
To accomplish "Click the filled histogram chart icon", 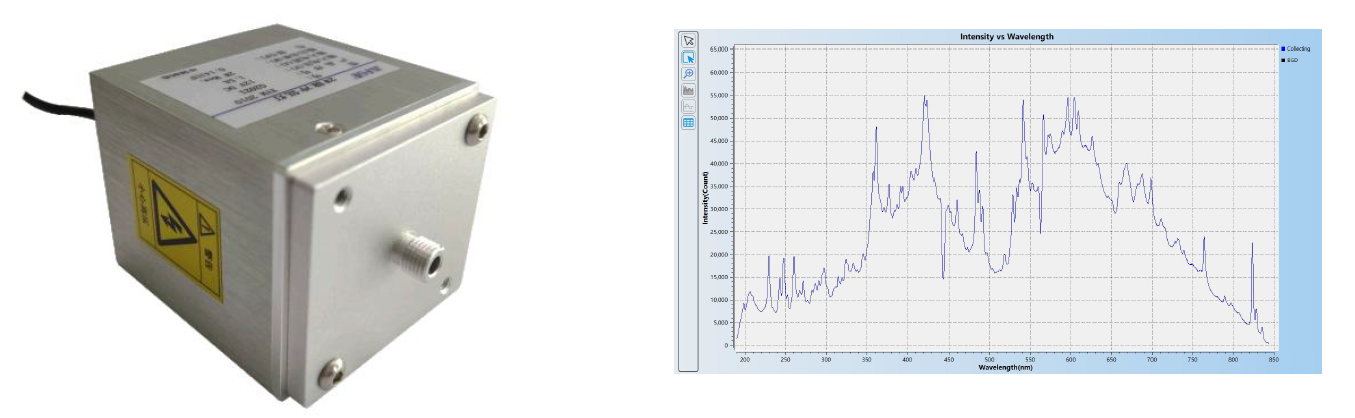I will (x=688, y=90).
